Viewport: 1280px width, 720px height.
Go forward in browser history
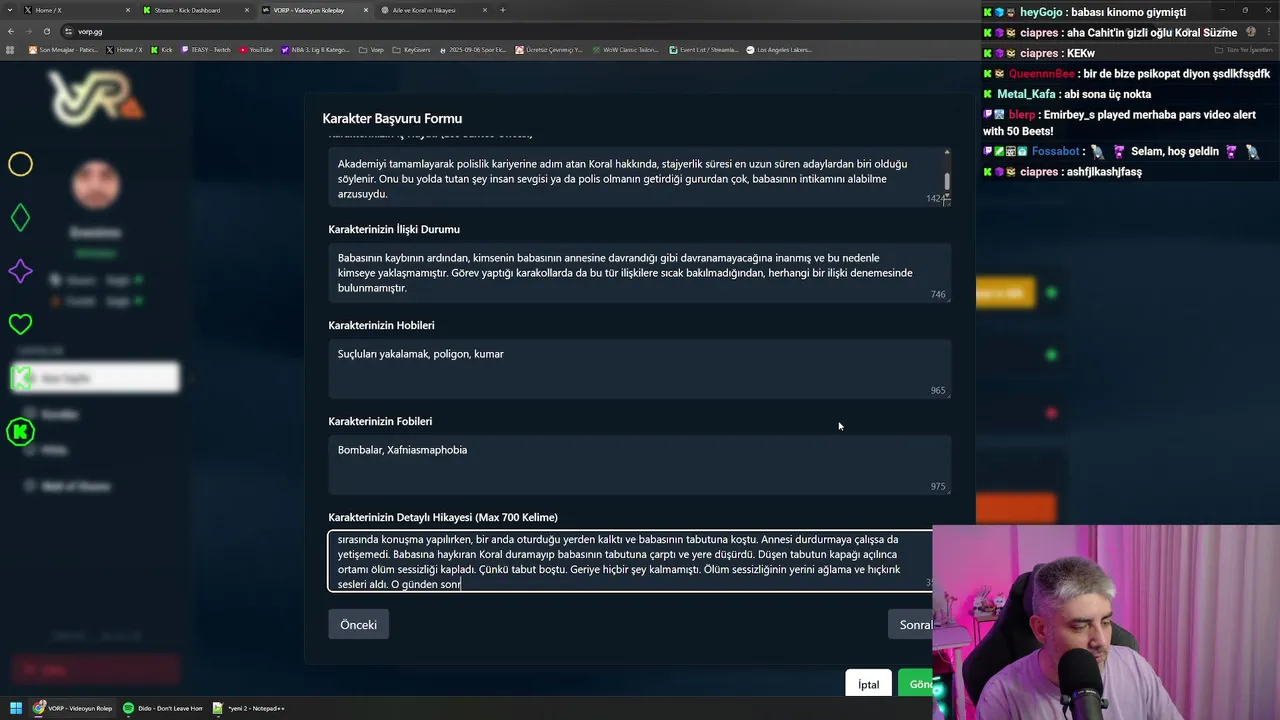pyautogui.click(x=30, y=31)
